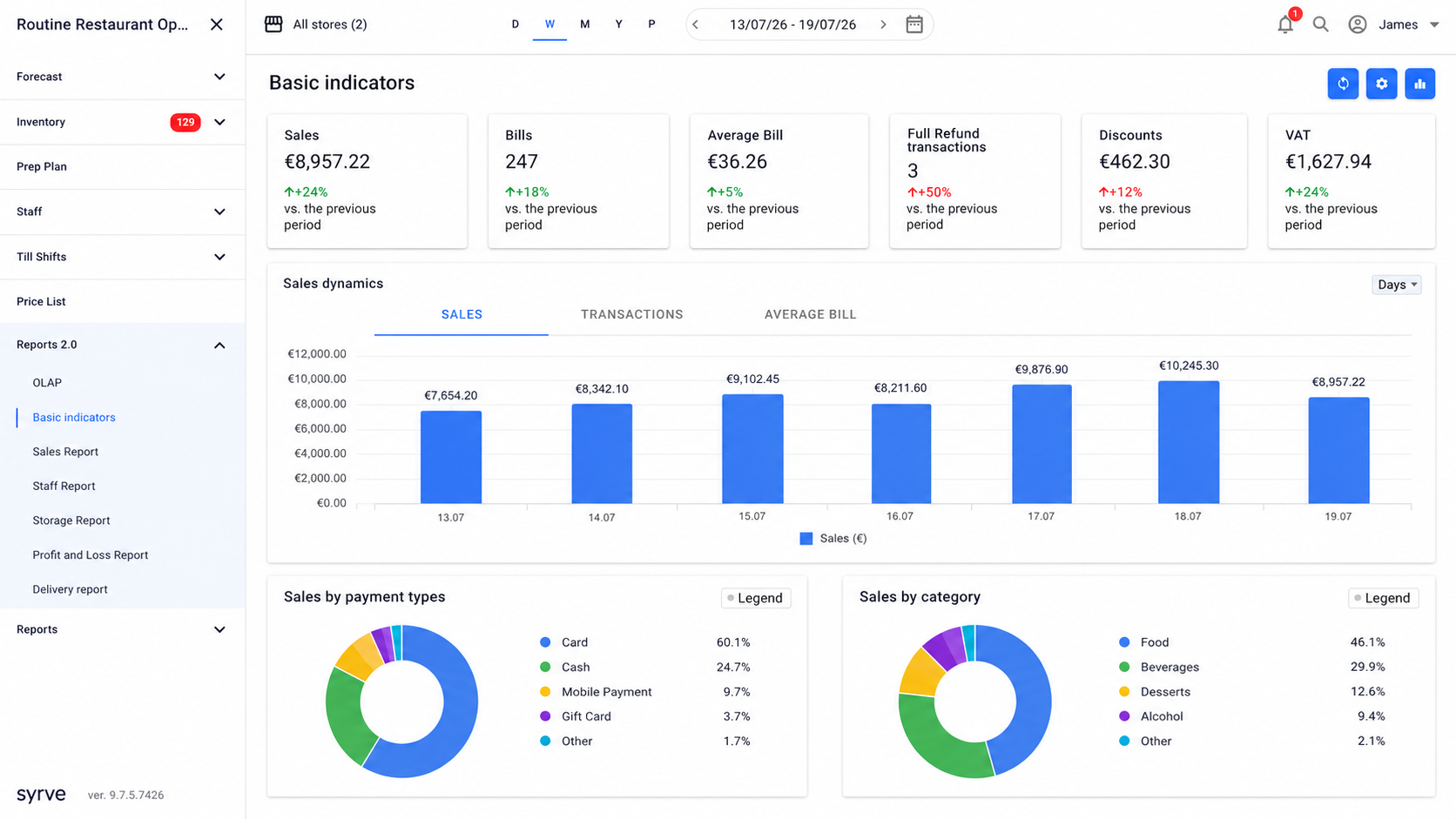Open indicators settings gear icon
This screenshot has width=1456, height=819.
[x=1382, y=84]
